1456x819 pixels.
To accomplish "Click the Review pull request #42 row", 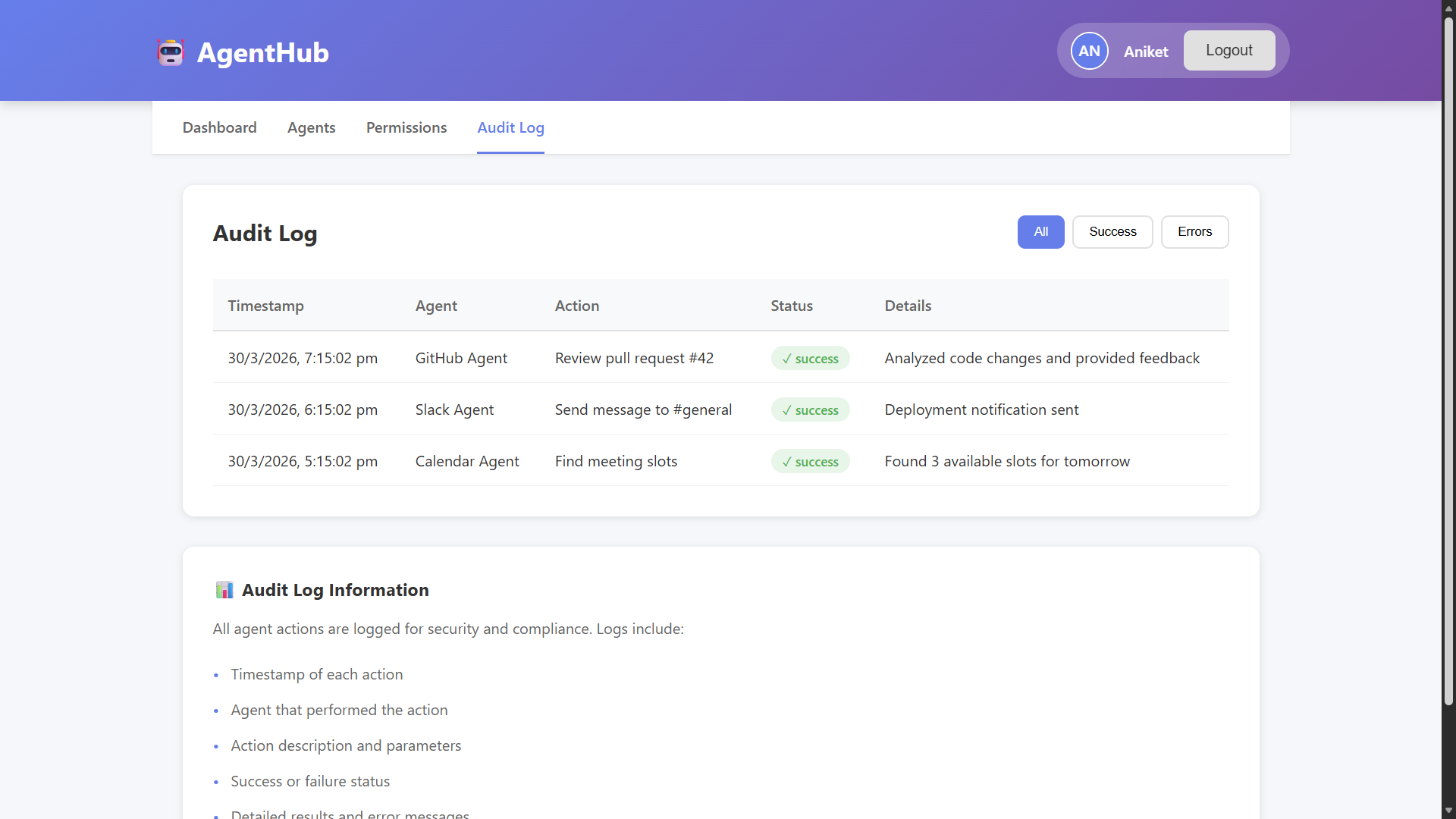I will [634, 358].
